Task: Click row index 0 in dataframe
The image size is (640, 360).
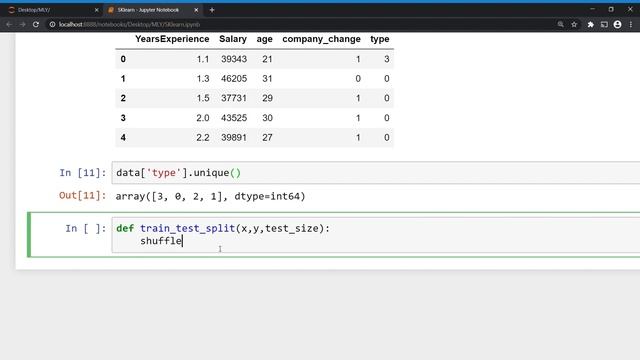Action: tap(123, 59)
